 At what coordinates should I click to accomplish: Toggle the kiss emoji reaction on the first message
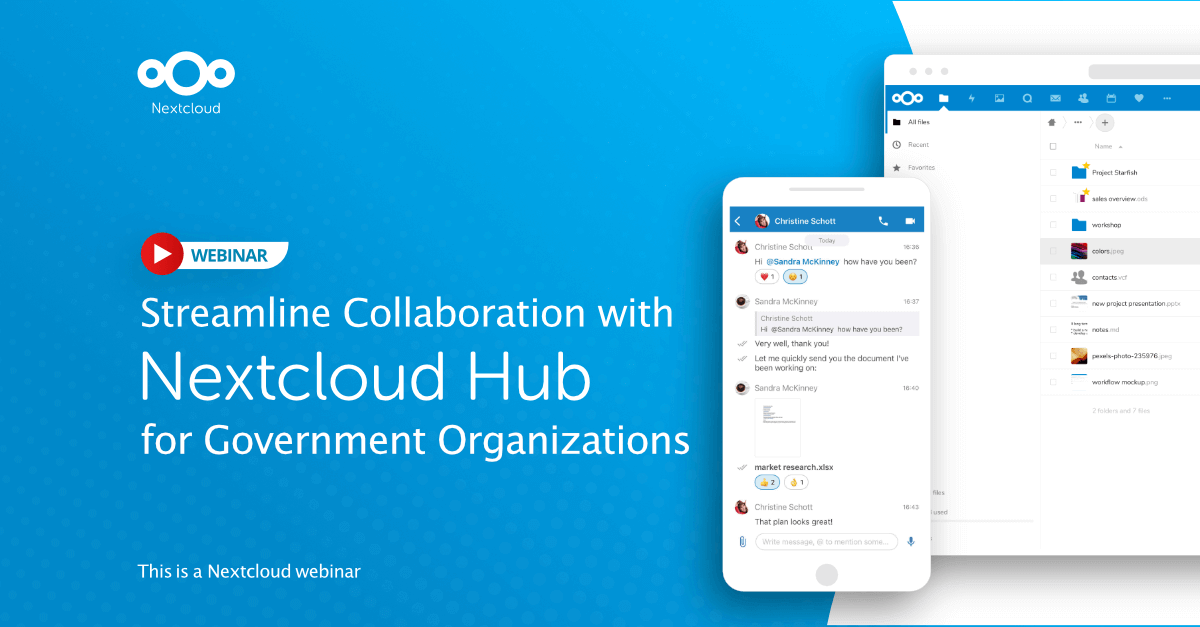[796, 277]
